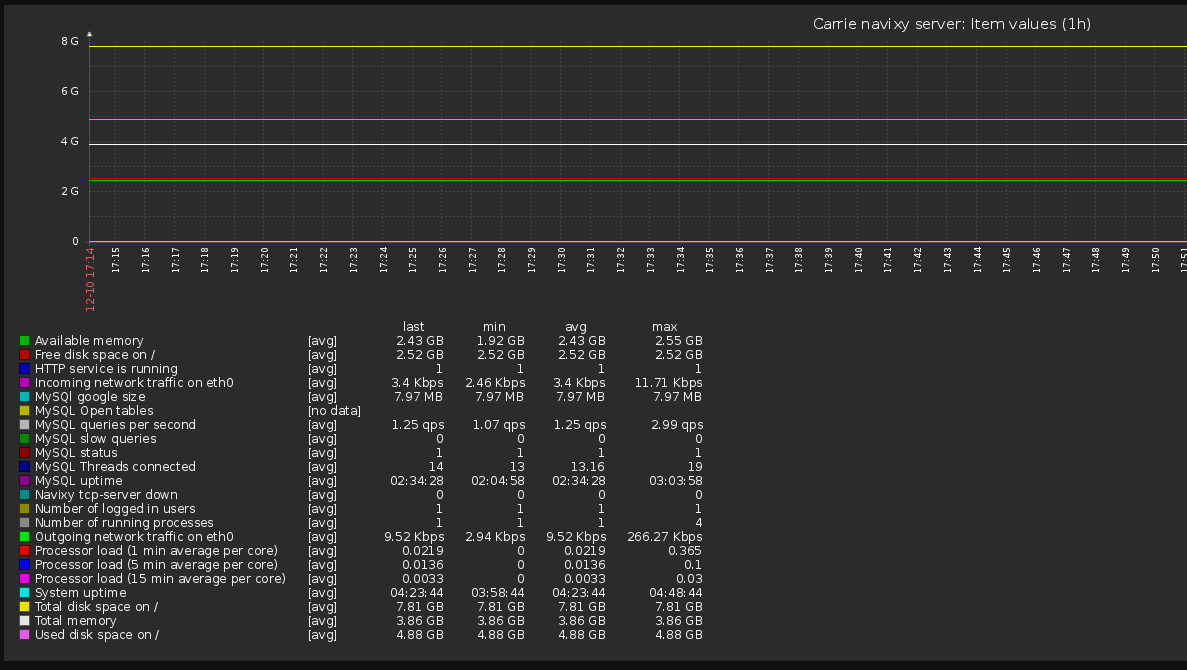Click the Total disk space on / label
The width and height of the screenshot is (1187, 670).
(x=96, y=607)
